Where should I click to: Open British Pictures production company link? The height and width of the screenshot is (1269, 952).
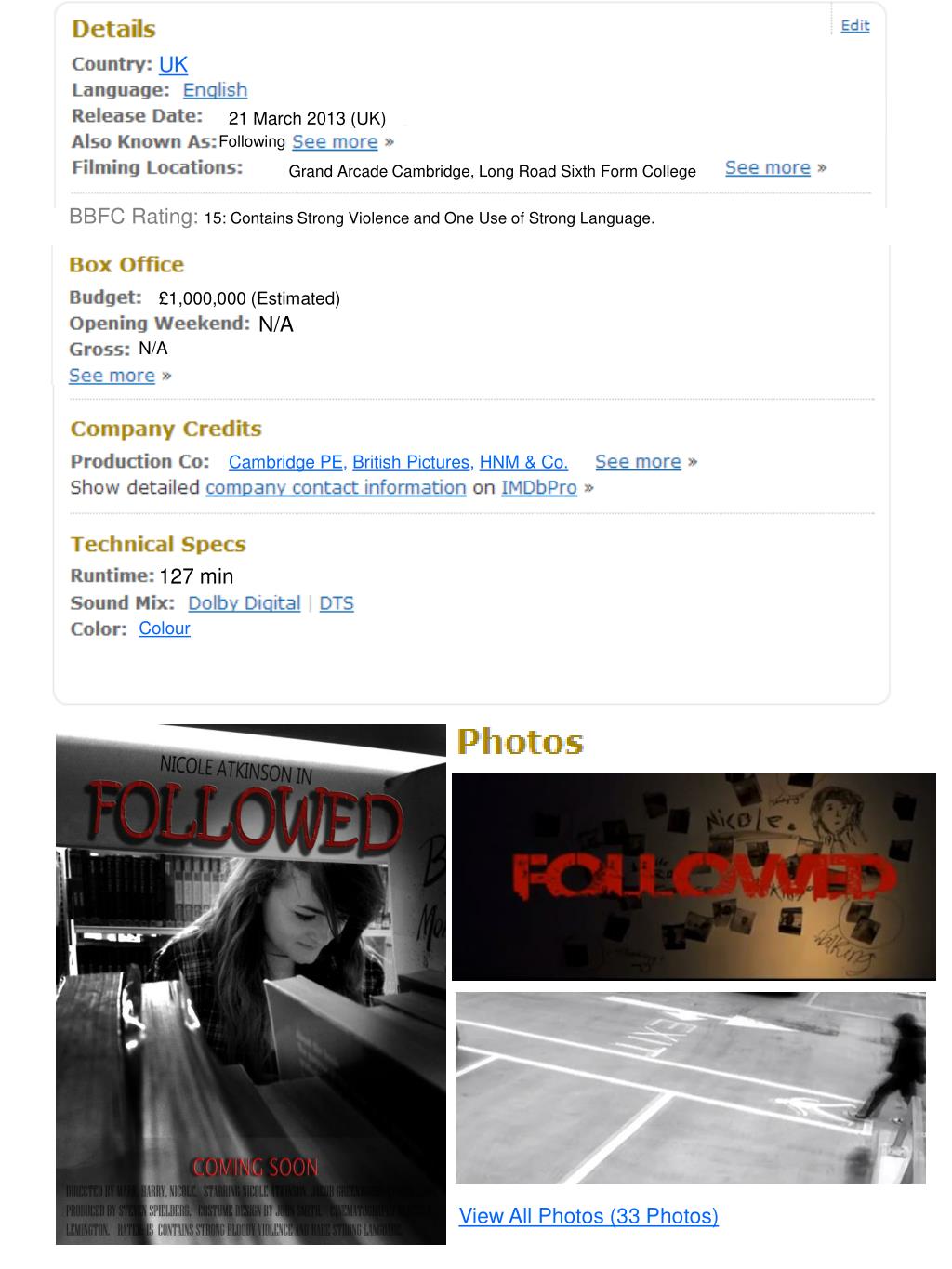coord(413,462)
